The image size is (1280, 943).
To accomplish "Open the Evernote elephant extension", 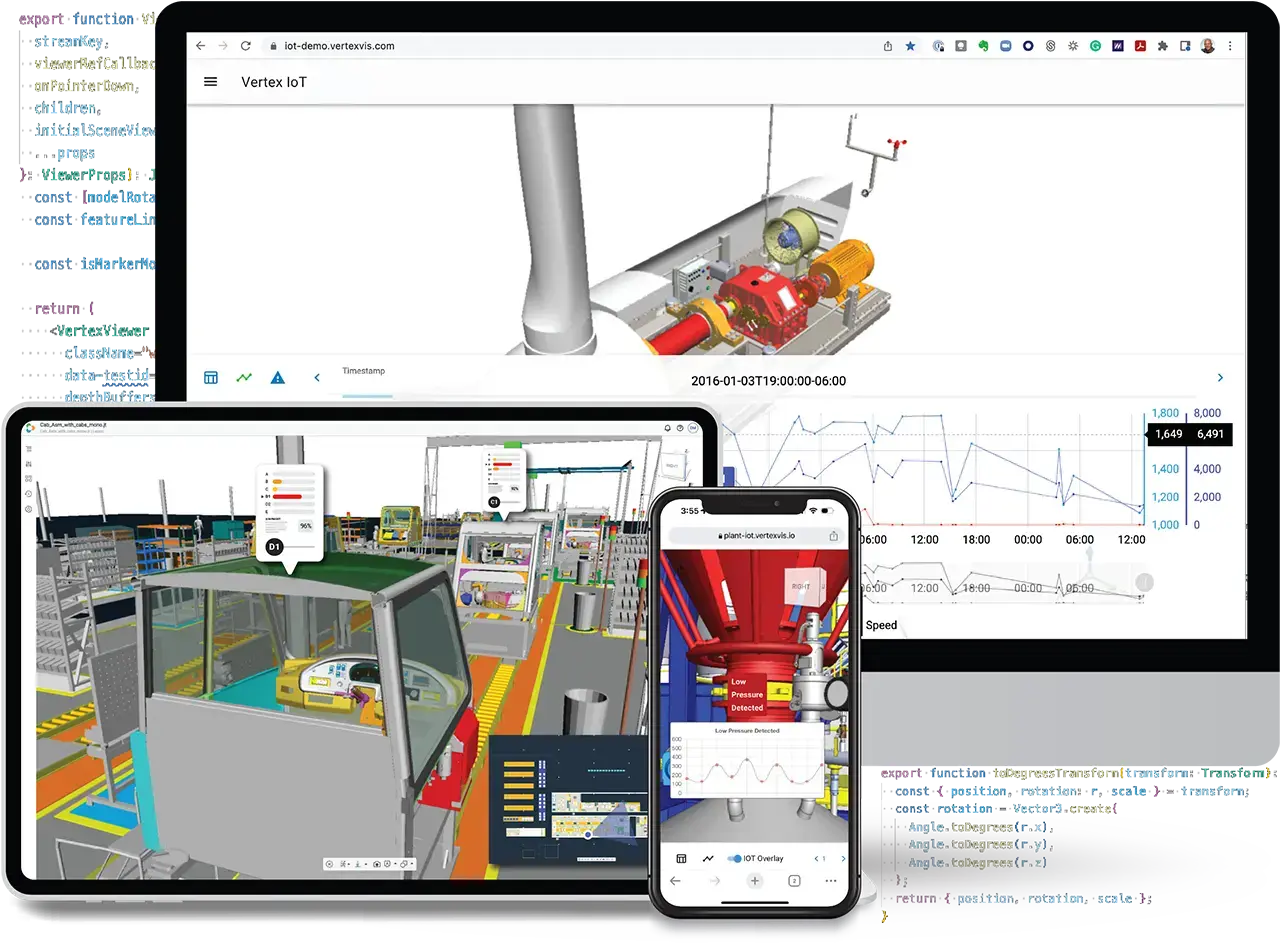I will (983, 46).
